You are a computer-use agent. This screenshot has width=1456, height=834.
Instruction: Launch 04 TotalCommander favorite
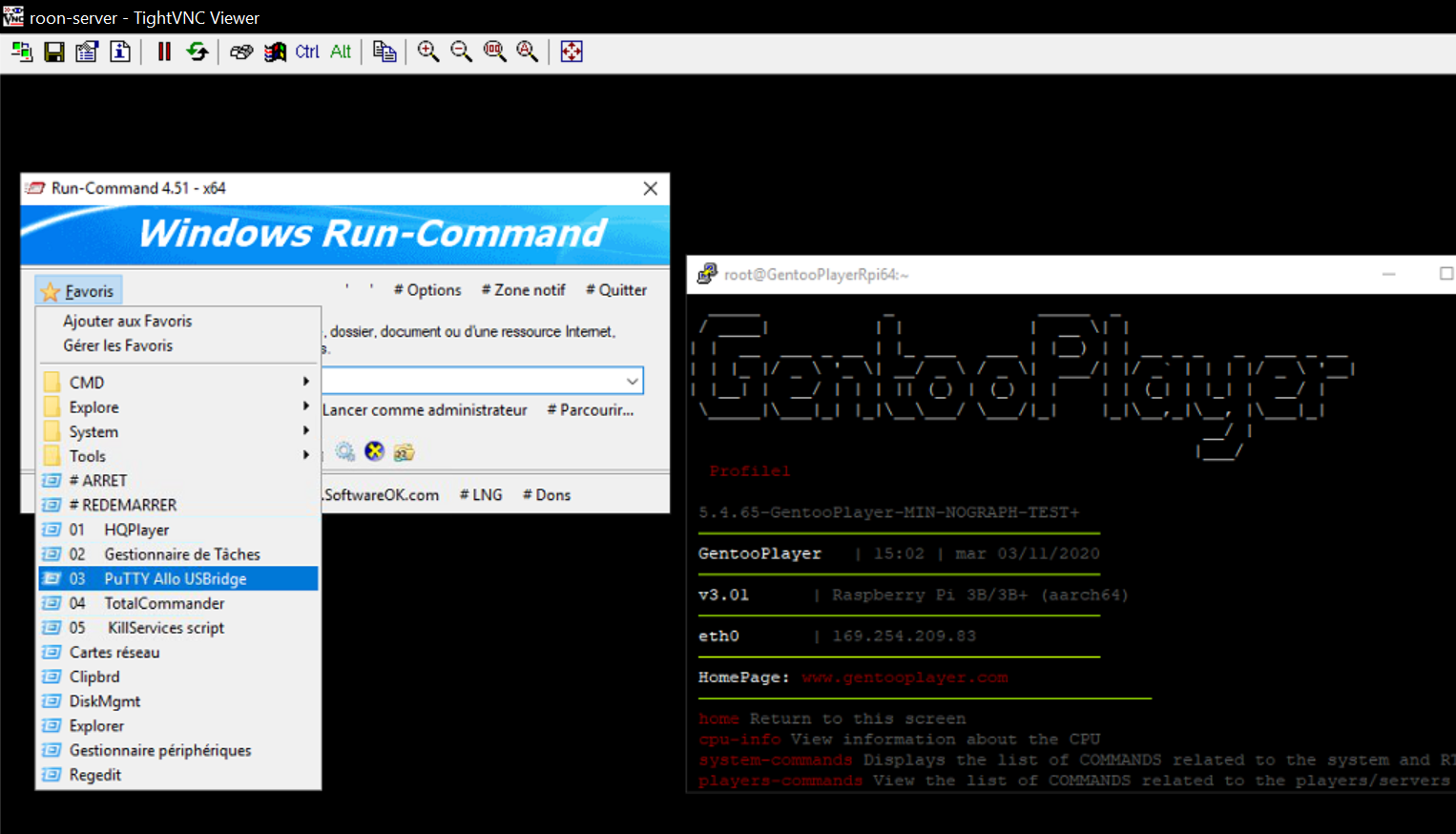177,603
